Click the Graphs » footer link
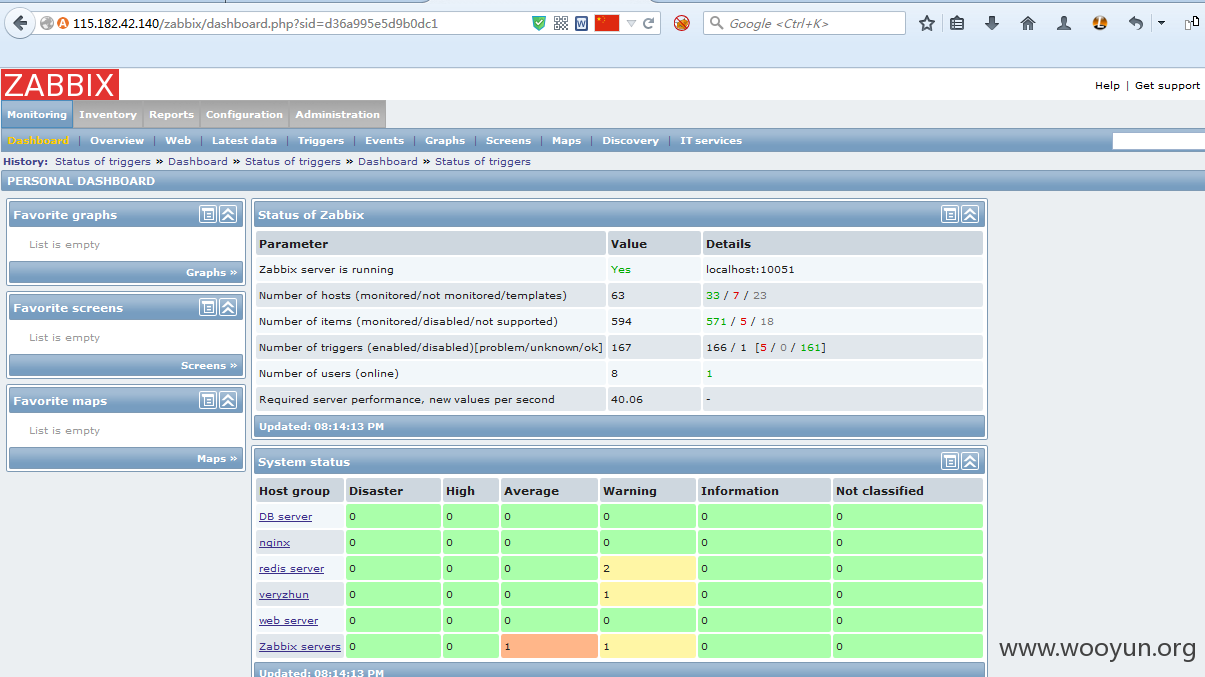 [x=211, y=272]
